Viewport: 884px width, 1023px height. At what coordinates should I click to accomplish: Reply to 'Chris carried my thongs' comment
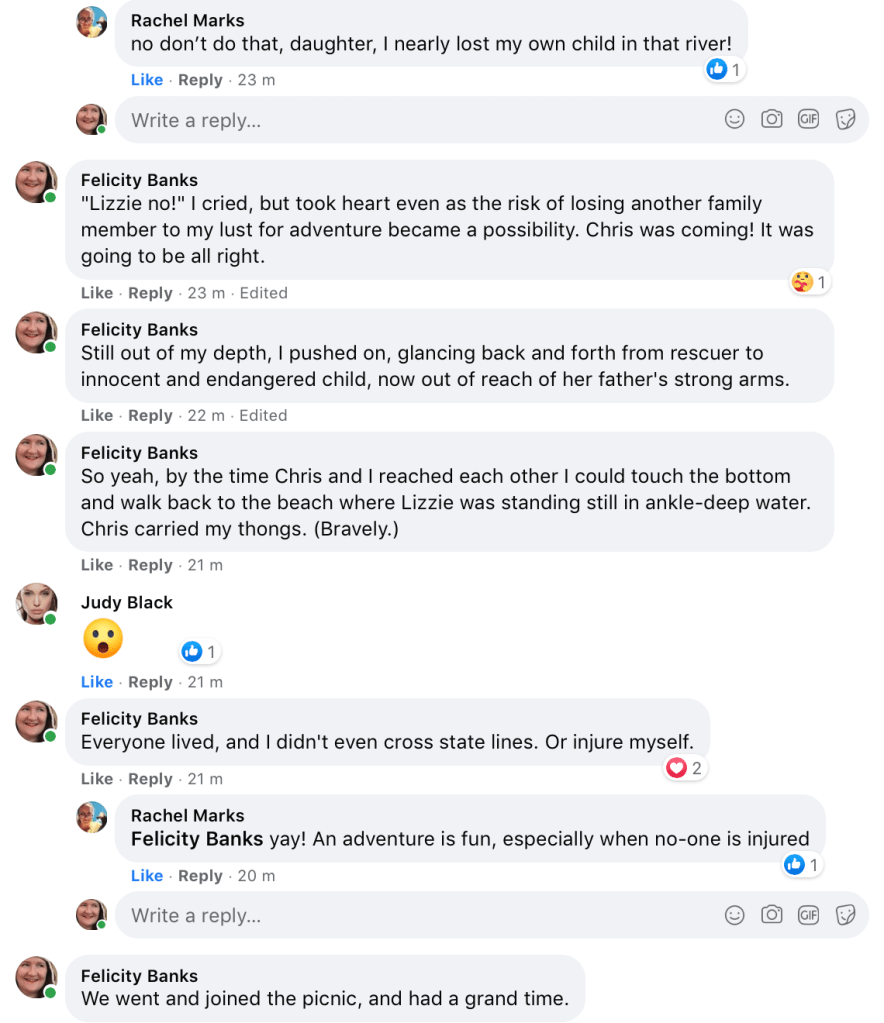[x=150, y=565]
